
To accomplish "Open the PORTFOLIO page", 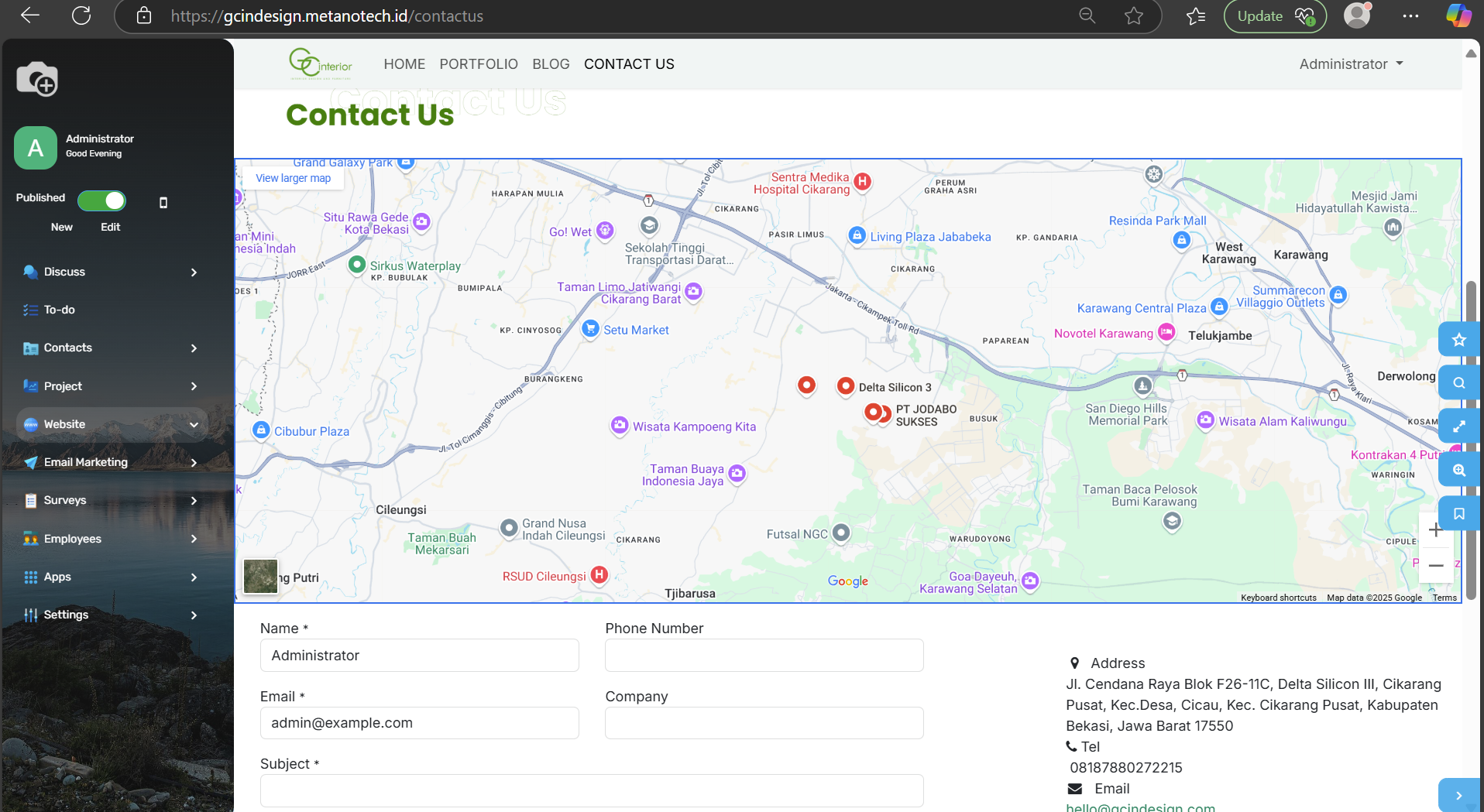I will pyautogui.click(x=479, y=64).
